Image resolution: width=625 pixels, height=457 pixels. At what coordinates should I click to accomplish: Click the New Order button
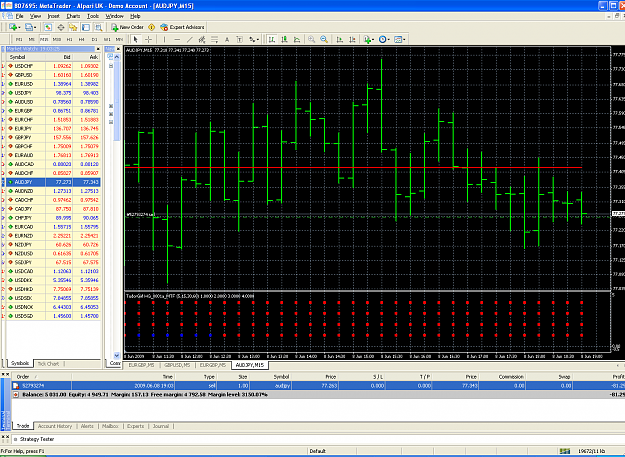tap(128, 27)
